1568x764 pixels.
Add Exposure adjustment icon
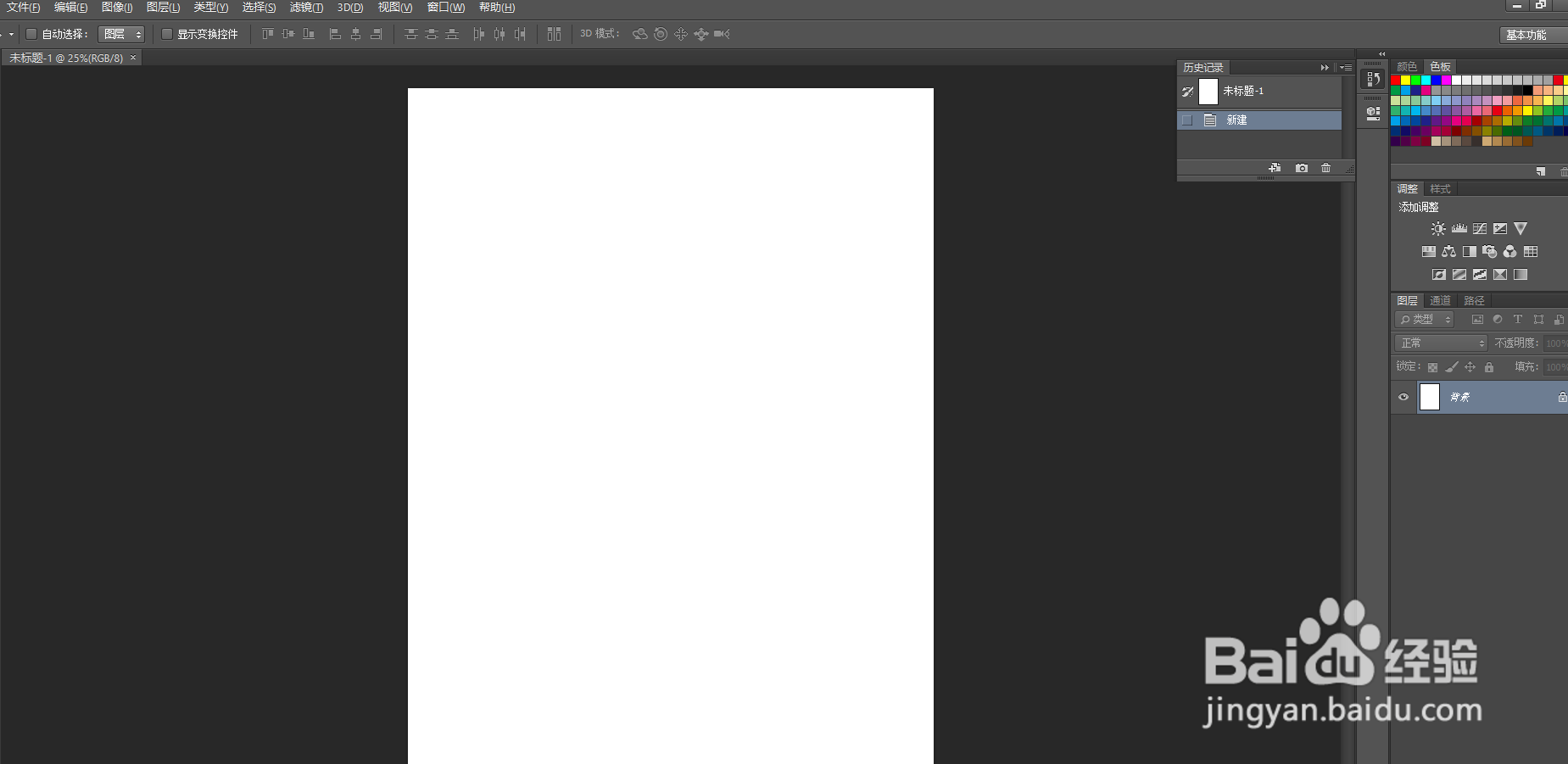pyautogui.click(x=1500, y=229)
